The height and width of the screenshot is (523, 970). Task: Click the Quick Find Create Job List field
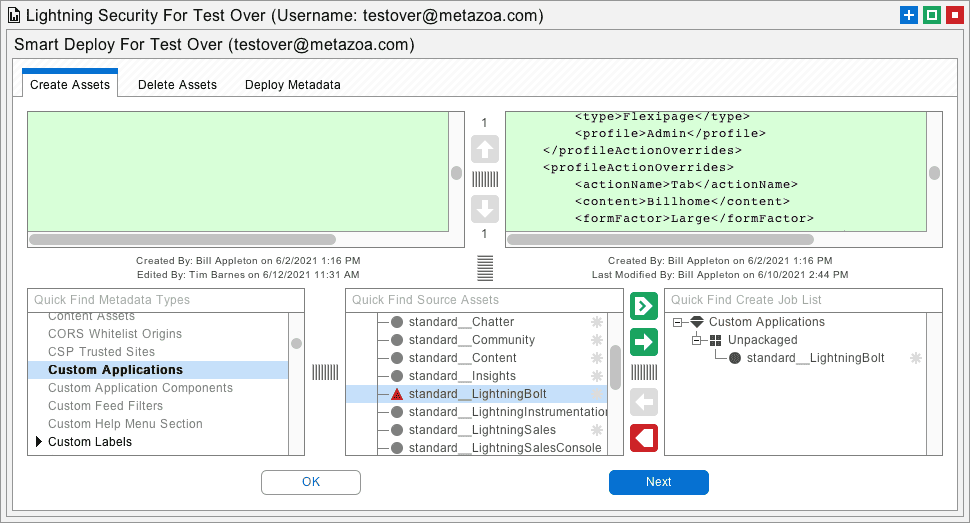(x=804, y=300)
